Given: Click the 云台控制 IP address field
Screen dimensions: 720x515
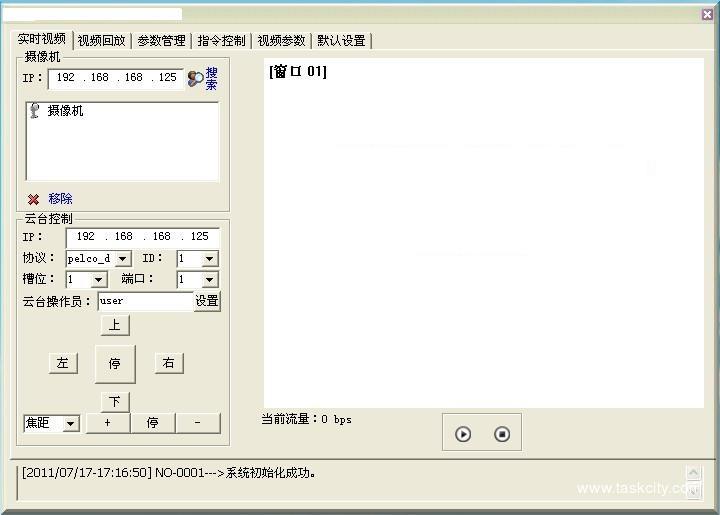Looking at the screenshot, I should point(143,237).
